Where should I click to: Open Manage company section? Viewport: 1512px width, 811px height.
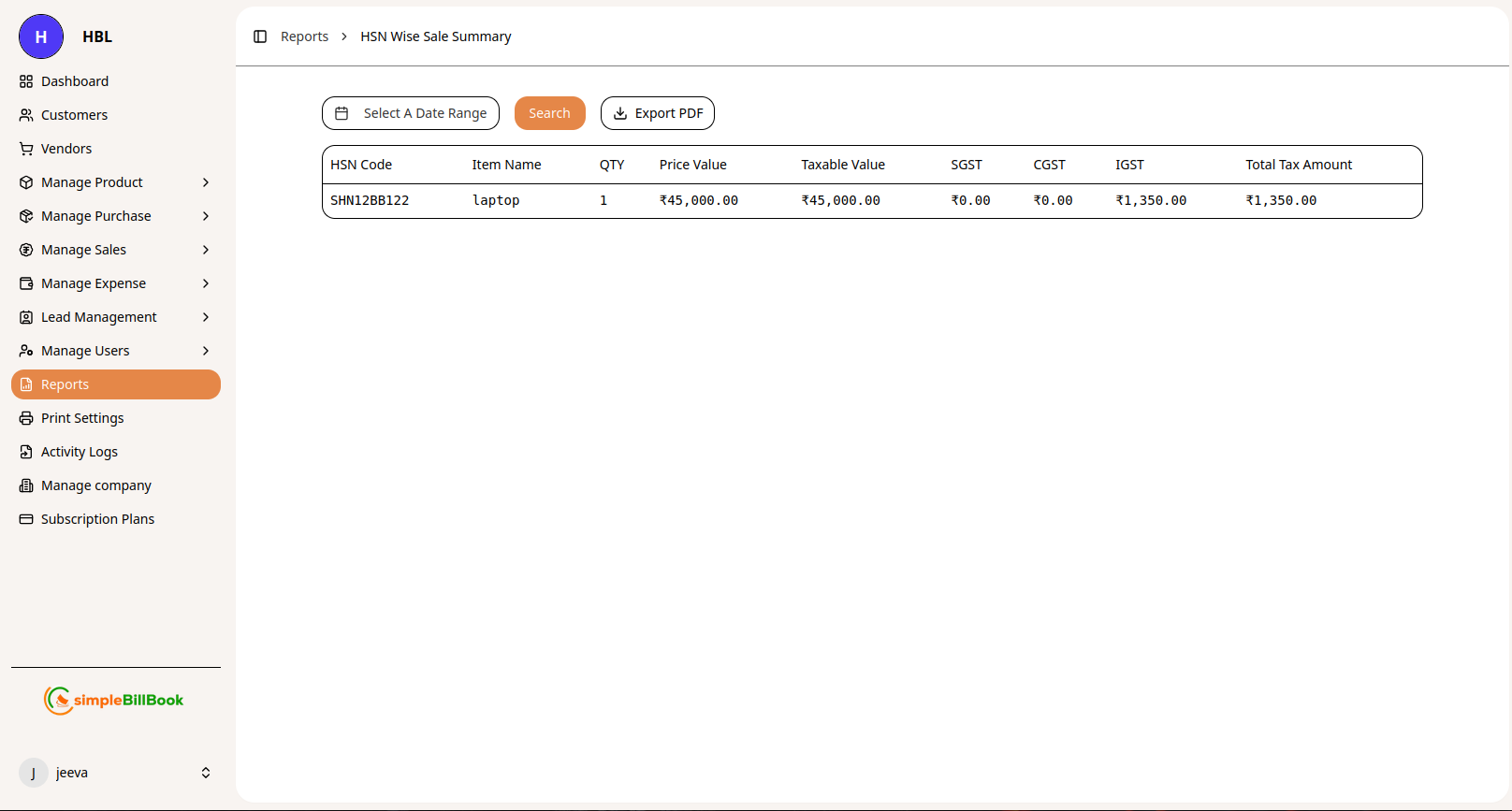pos(95,485)
